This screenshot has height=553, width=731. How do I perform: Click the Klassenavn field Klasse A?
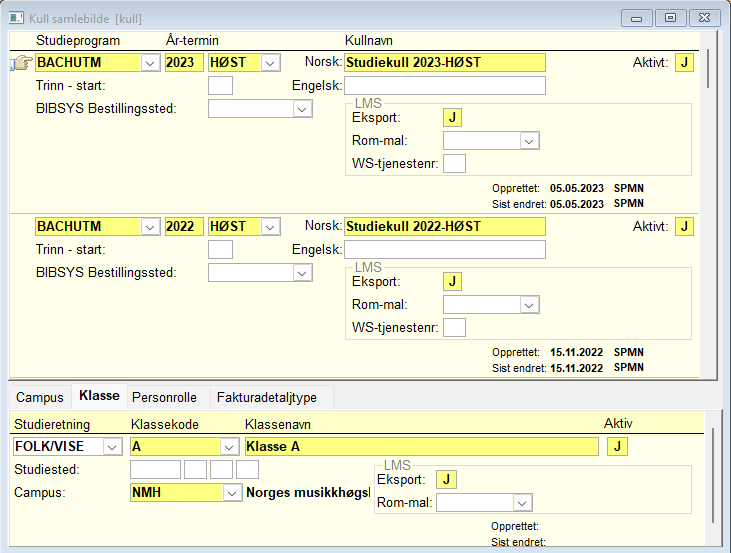pyautogui.click(x=422, y=447)
